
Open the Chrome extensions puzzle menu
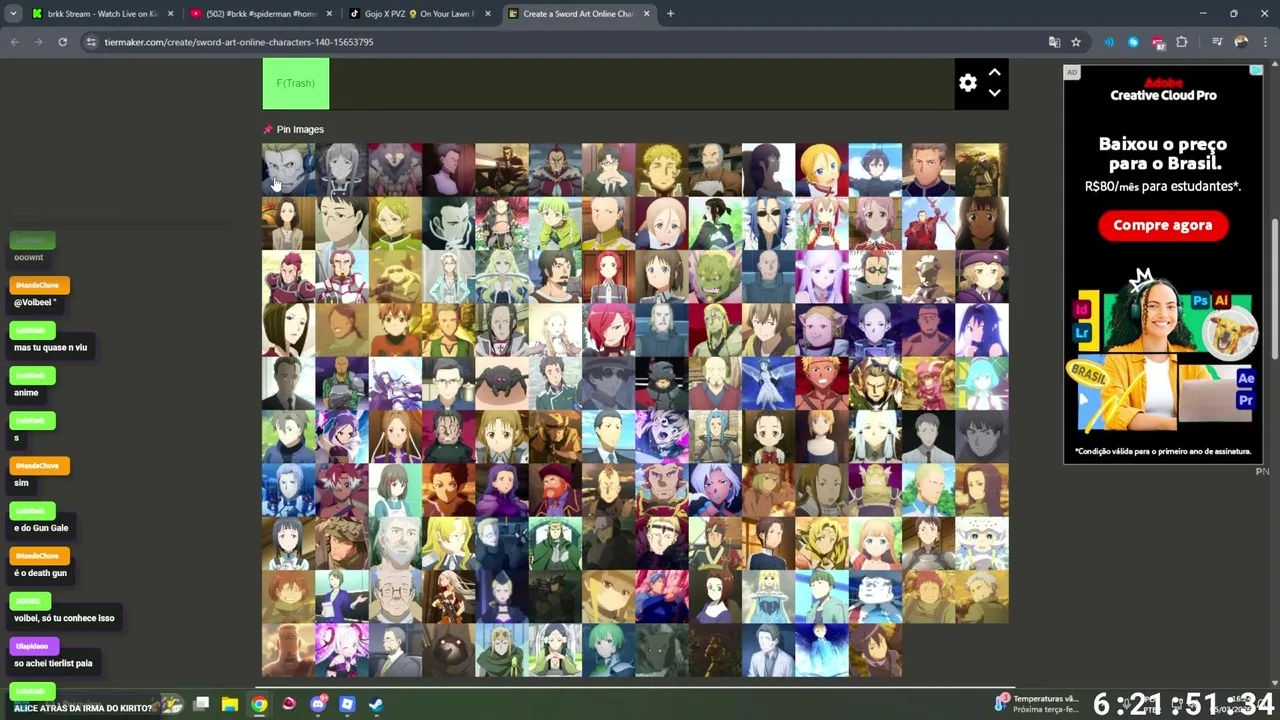pos(1182,42)
